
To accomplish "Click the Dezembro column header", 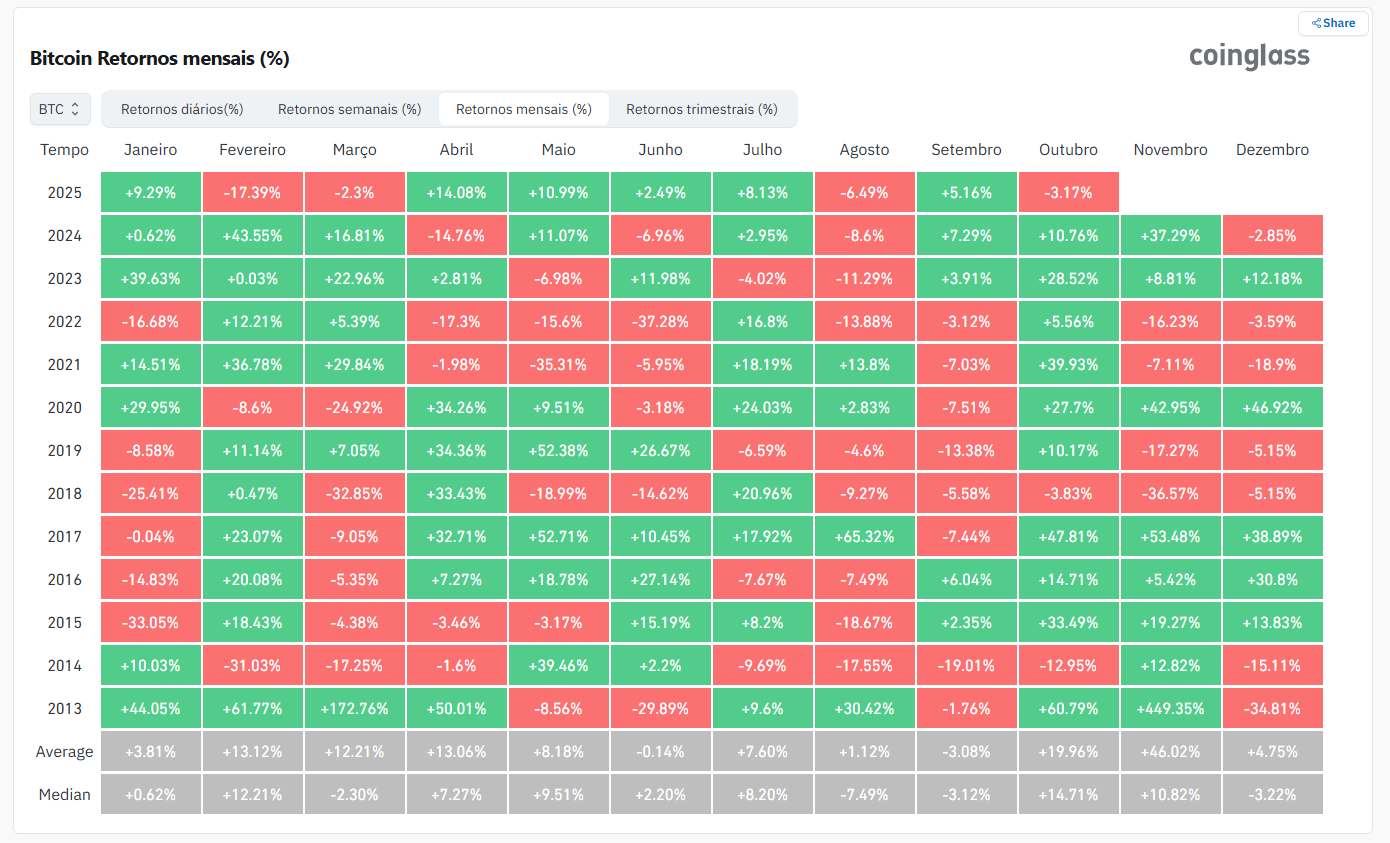I will click(1272, 150).
